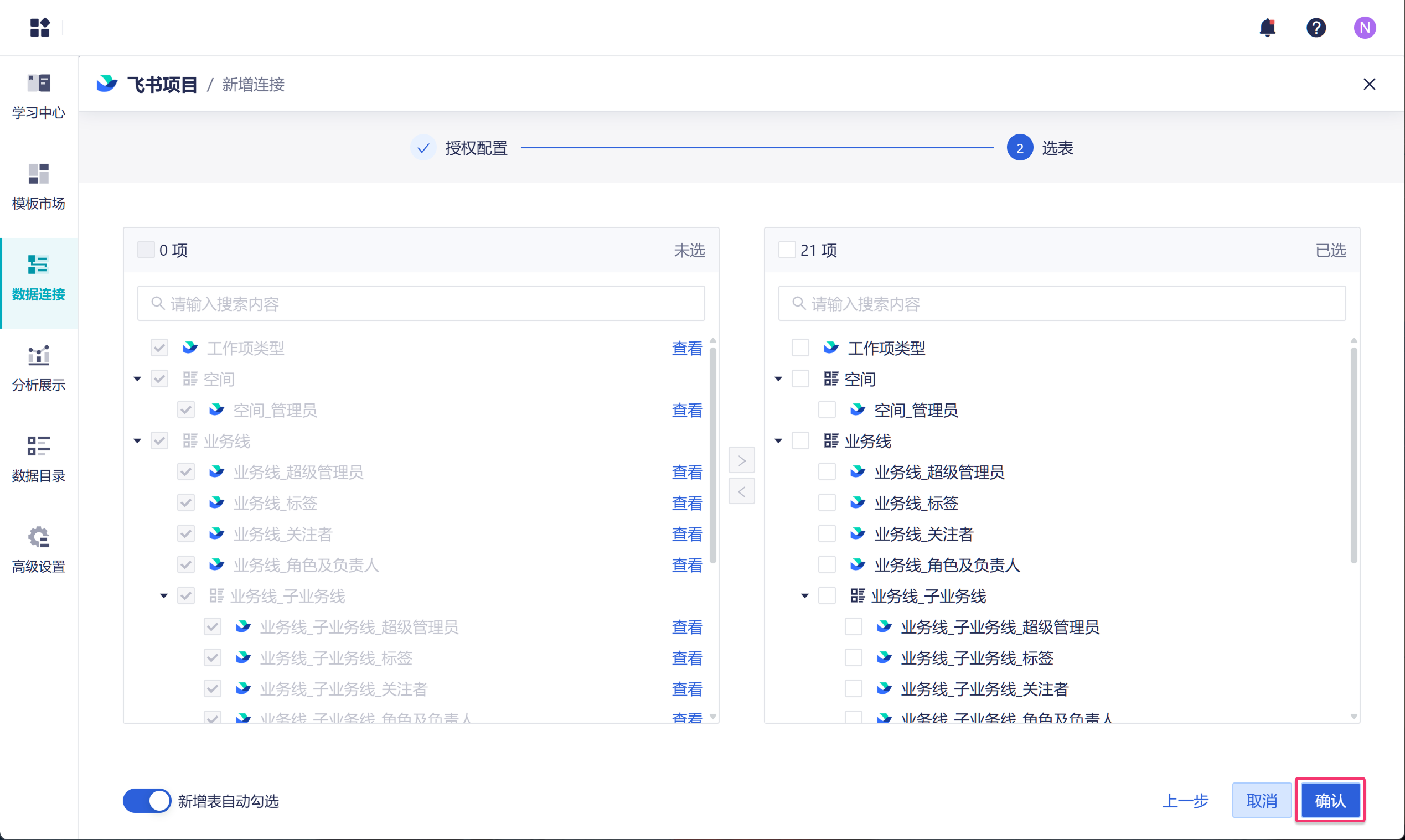Open 学习中心 in the sidebar
The width and height of the screenshot is (1405, 840).
pyautogui.click(x=39, y=96)
